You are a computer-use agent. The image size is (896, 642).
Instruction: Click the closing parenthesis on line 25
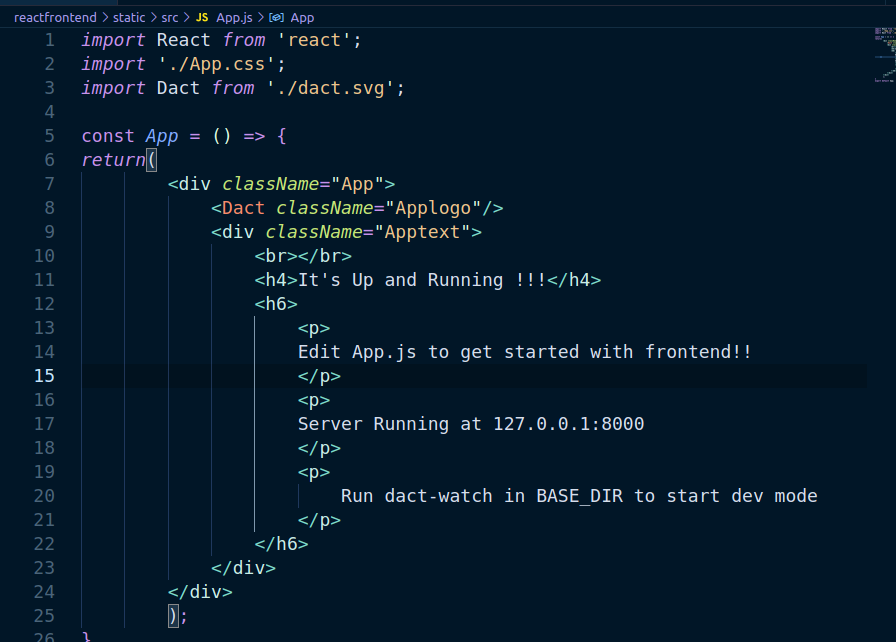click(x=173, y=616)
